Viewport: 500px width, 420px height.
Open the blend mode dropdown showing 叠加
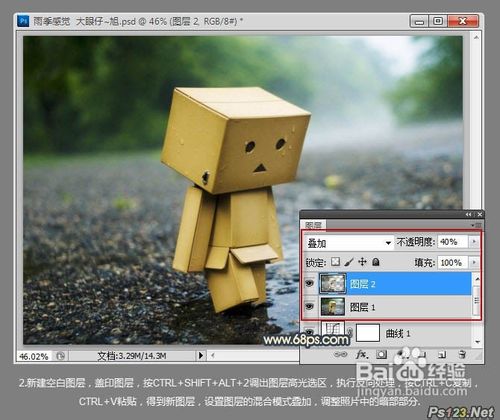[x=349, y=243]
